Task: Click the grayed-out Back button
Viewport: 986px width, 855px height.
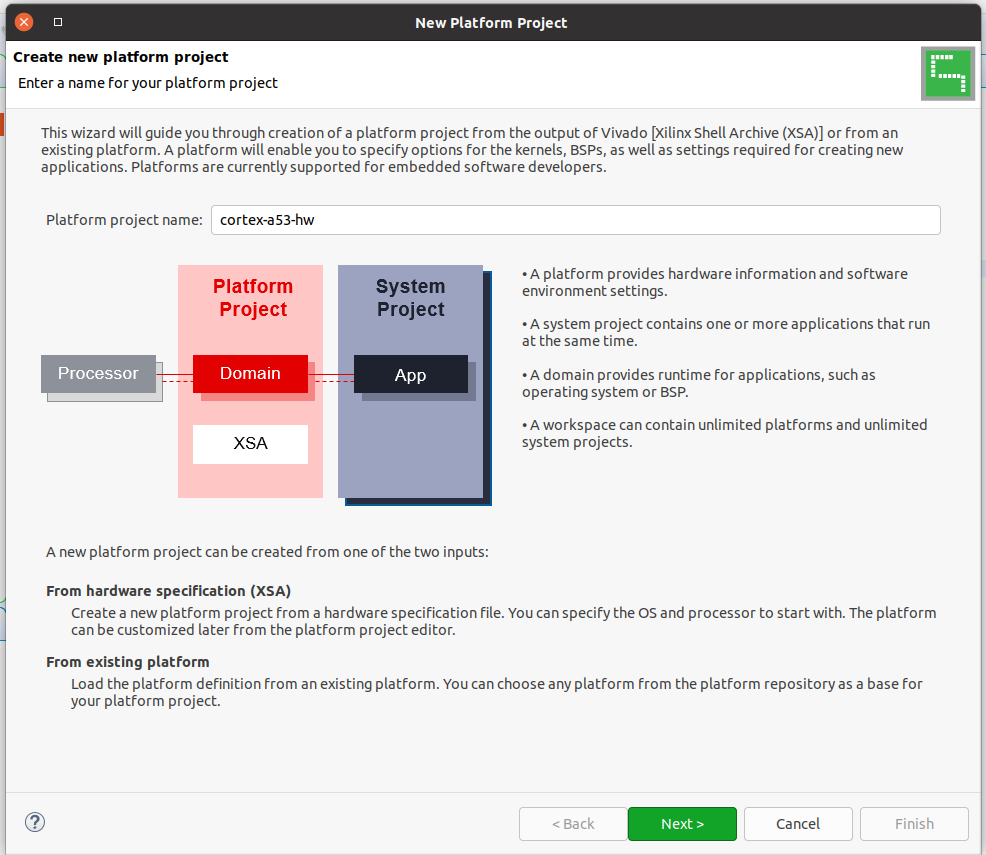Action: [x=573, y=824]
